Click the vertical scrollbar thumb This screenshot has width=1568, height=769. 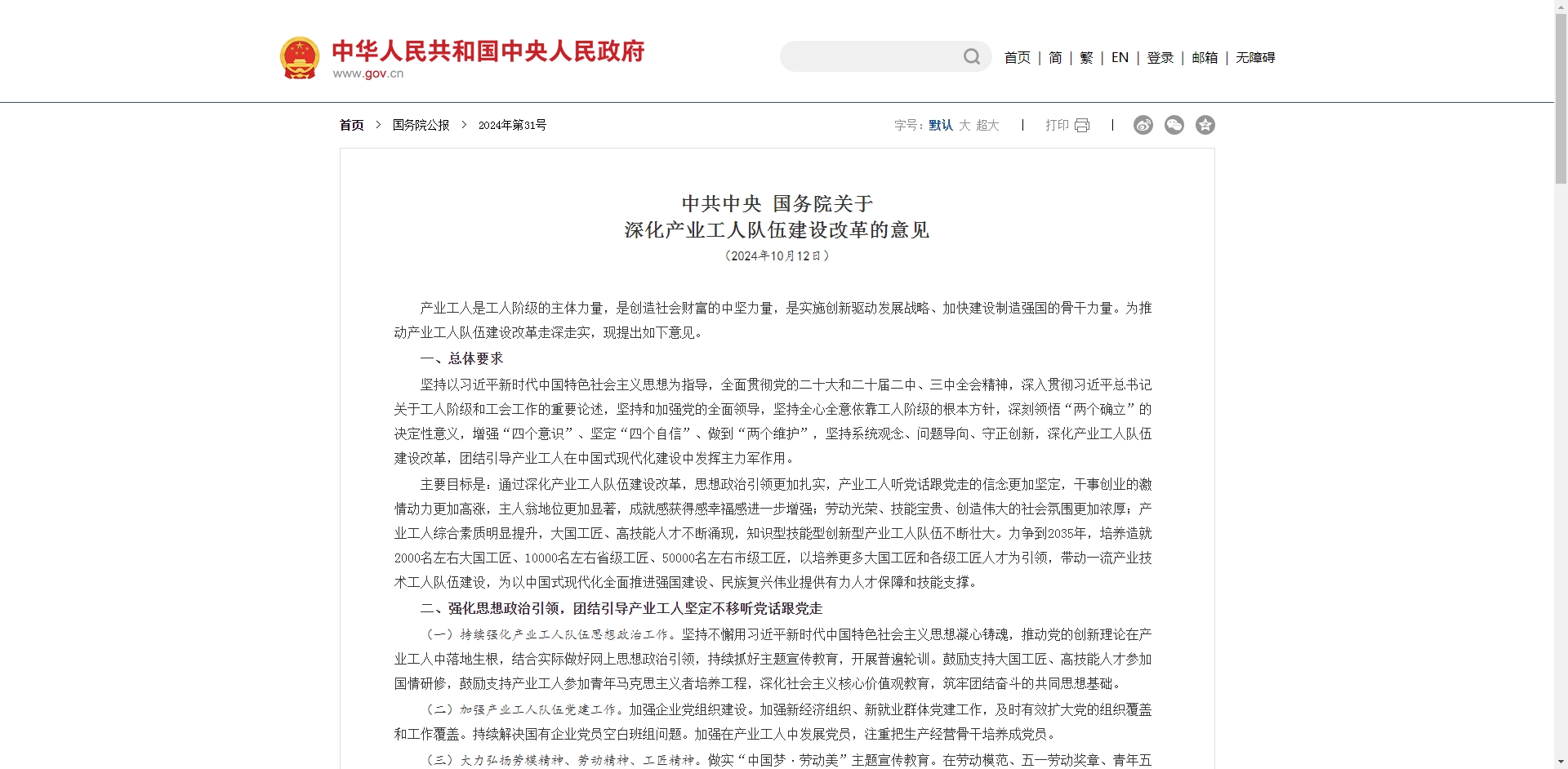[x=1561, y=98]
